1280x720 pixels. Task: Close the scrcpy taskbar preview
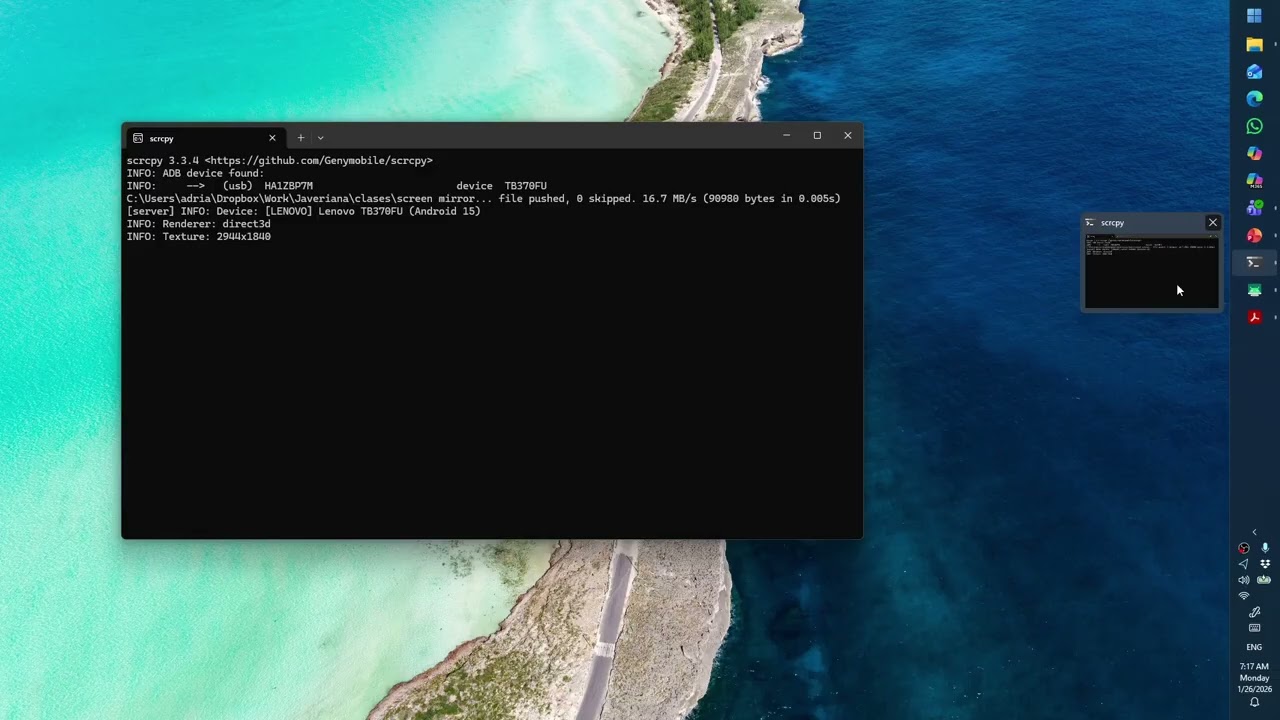point(1213,223)
